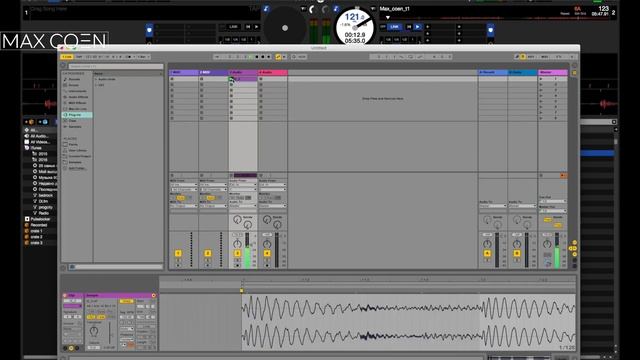Open User Library under Places
Viewport: 640px width, 360px height.
(x=77, y=150)
